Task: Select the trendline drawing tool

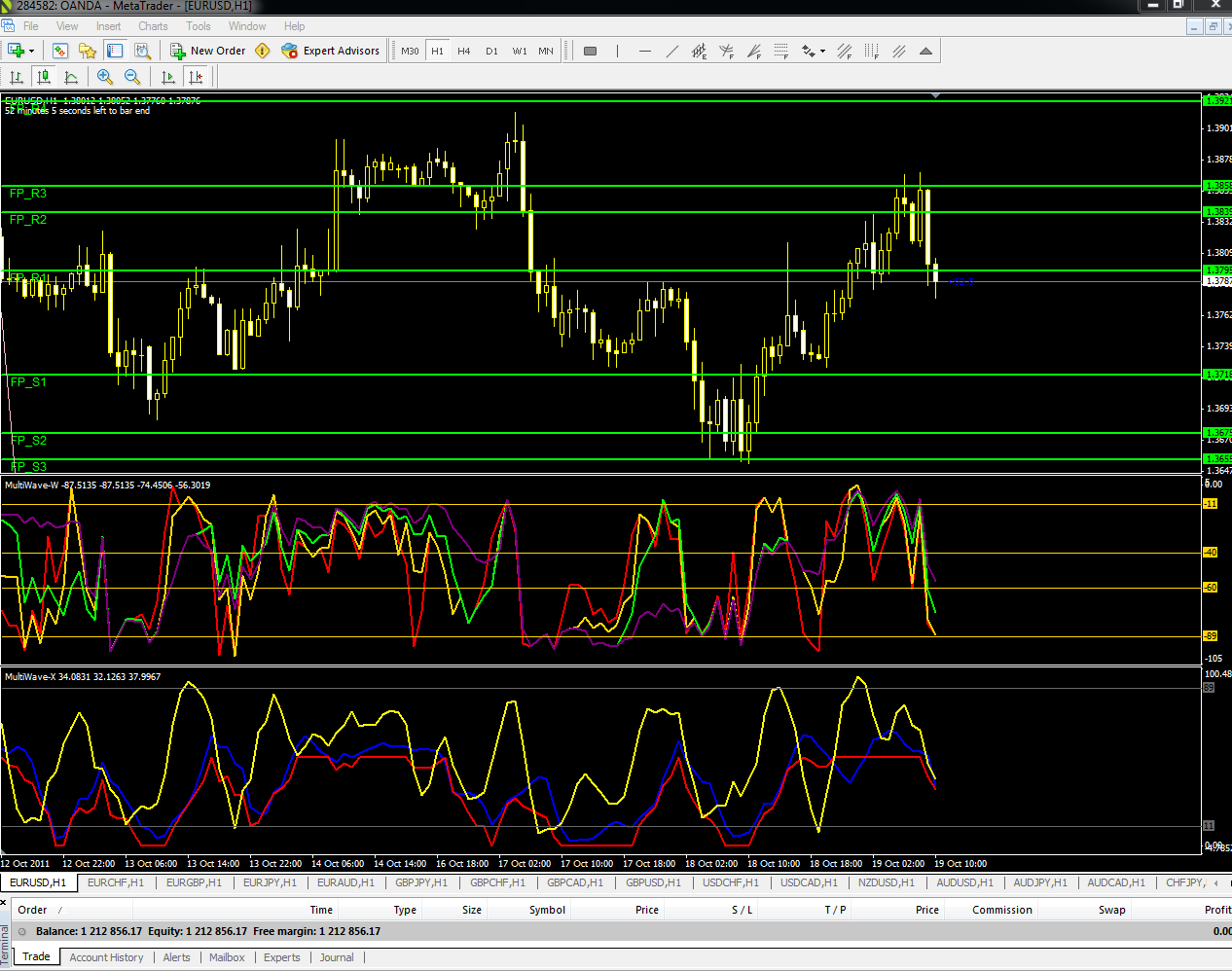Action: (x=671, y=51)
